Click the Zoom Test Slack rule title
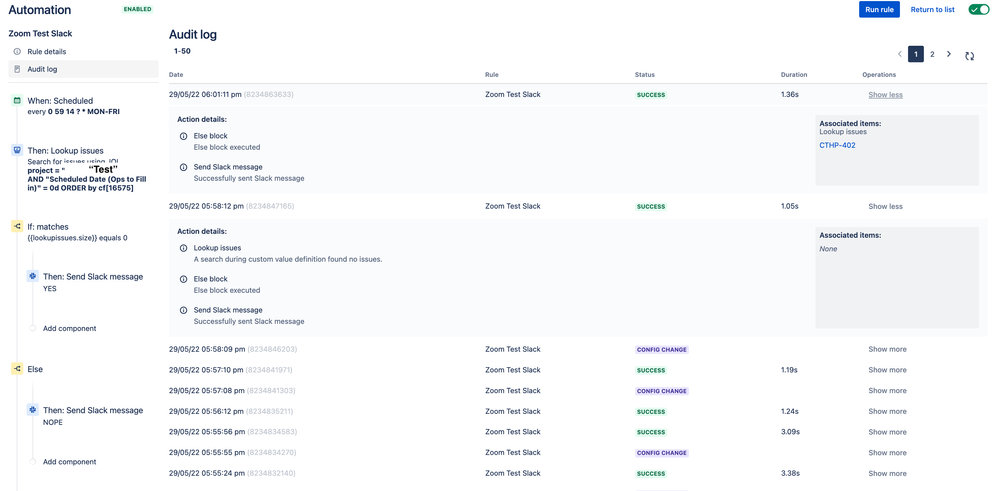 (40, 33)
